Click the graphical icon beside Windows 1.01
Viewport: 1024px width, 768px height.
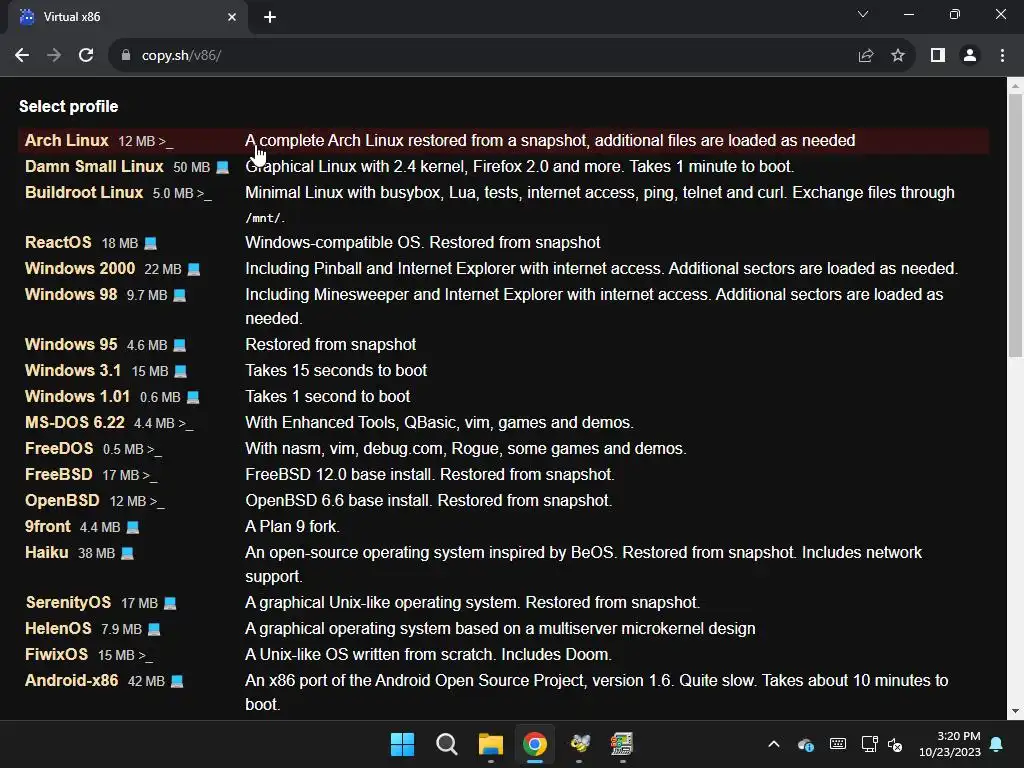click(193, 397)
